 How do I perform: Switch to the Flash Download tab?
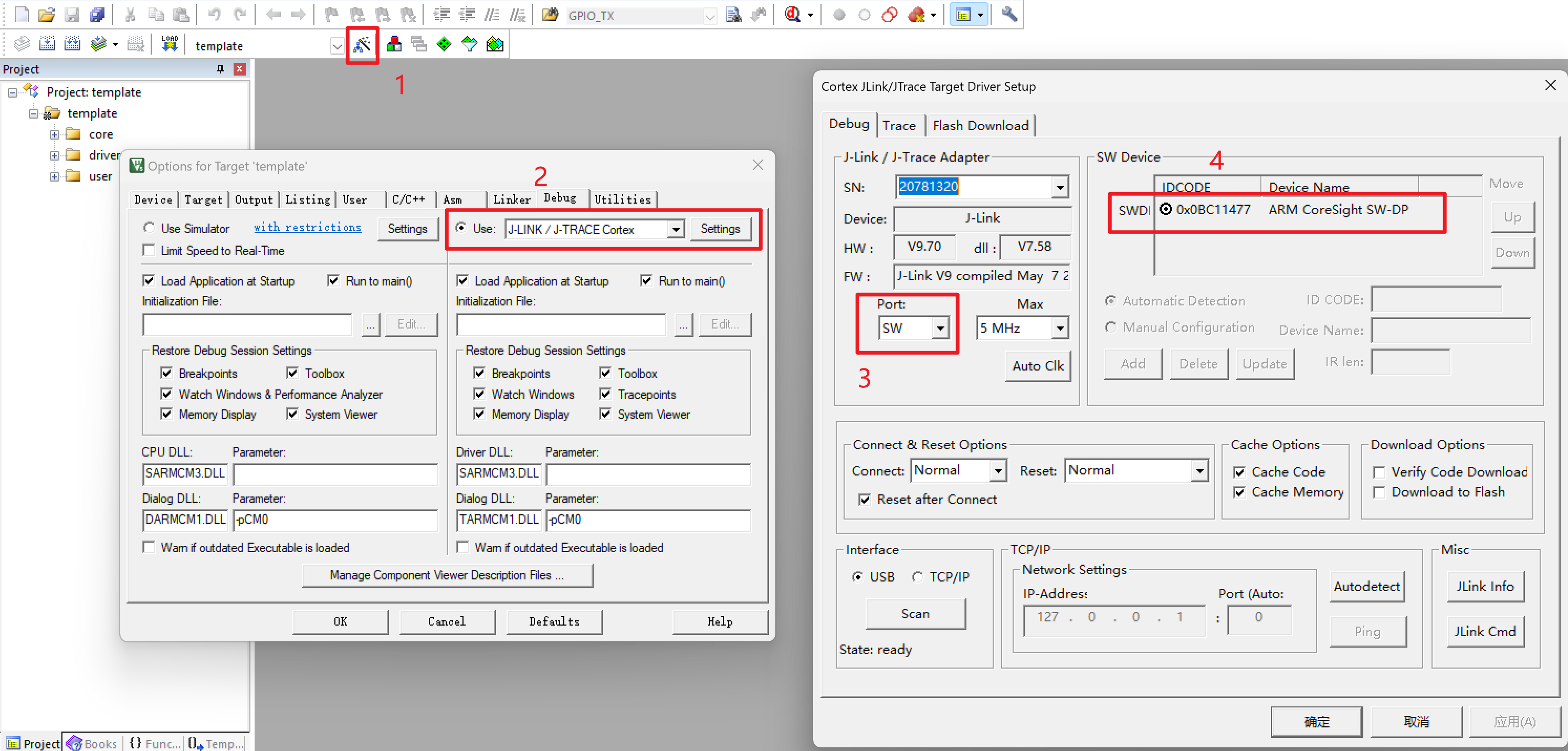(980, 126)
